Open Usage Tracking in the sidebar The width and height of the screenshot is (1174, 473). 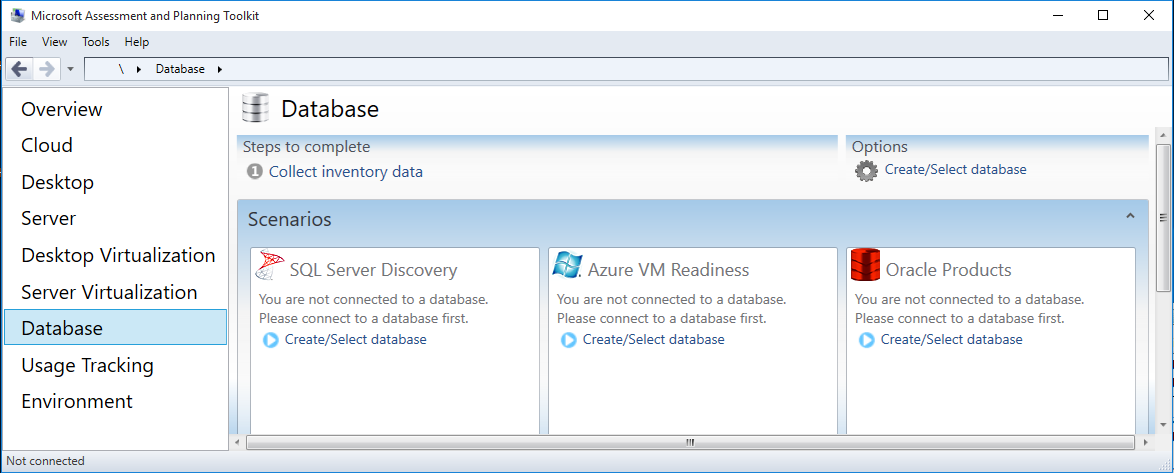[115, 365]
